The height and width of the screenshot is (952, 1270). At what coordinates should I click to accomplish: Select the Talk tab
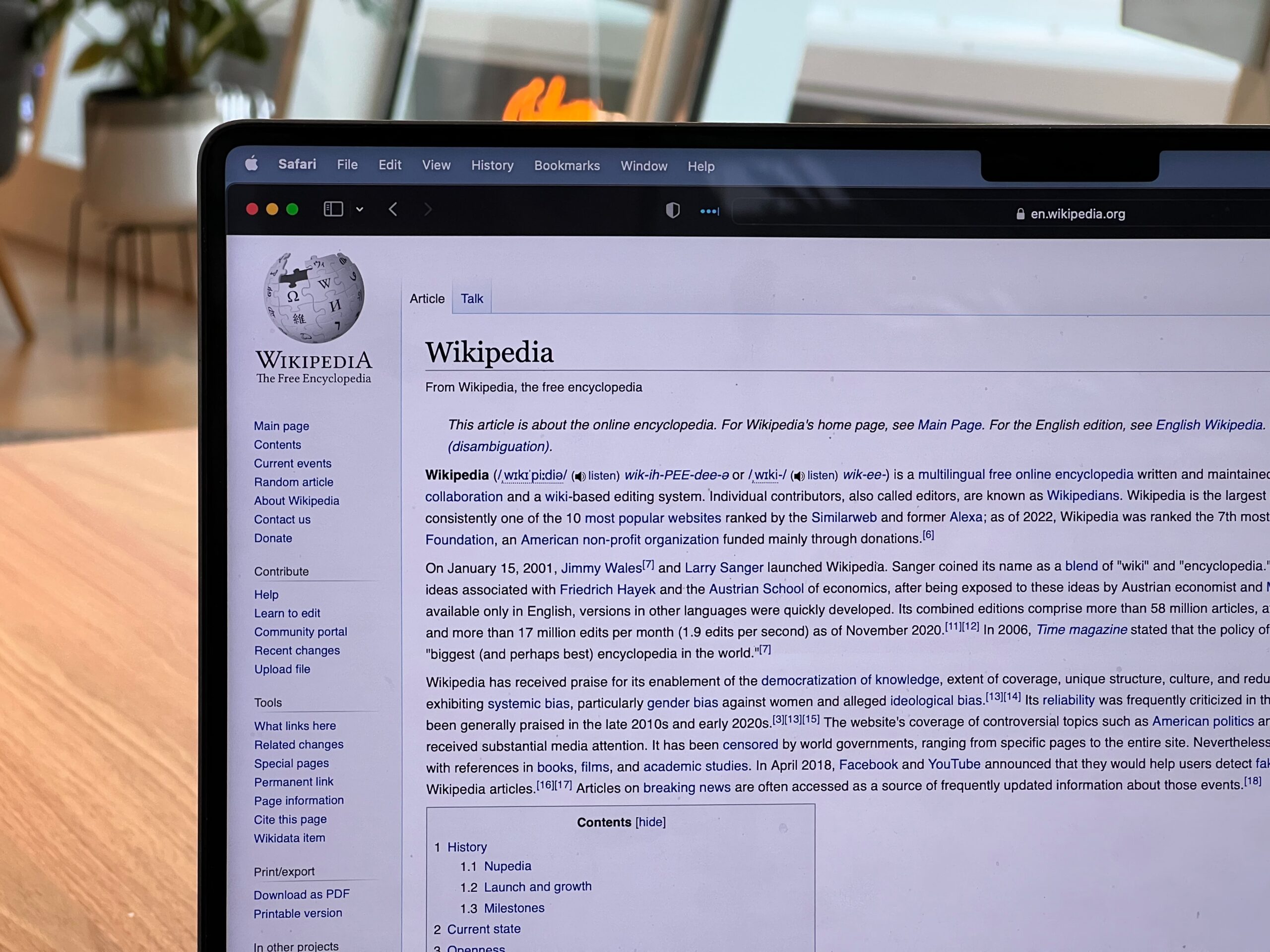470,298
